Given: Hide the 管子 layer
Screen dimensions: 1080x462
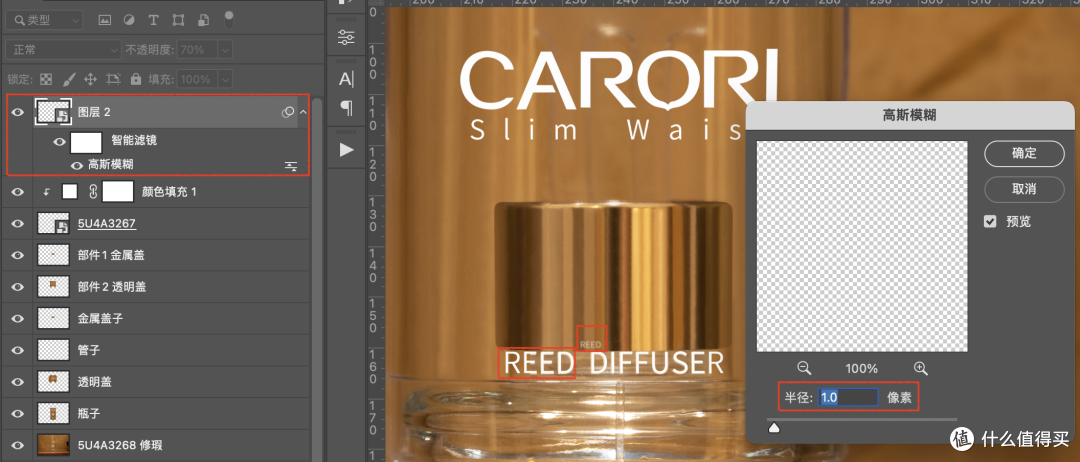Looking at the screenshot, I should tap(17, 350).
